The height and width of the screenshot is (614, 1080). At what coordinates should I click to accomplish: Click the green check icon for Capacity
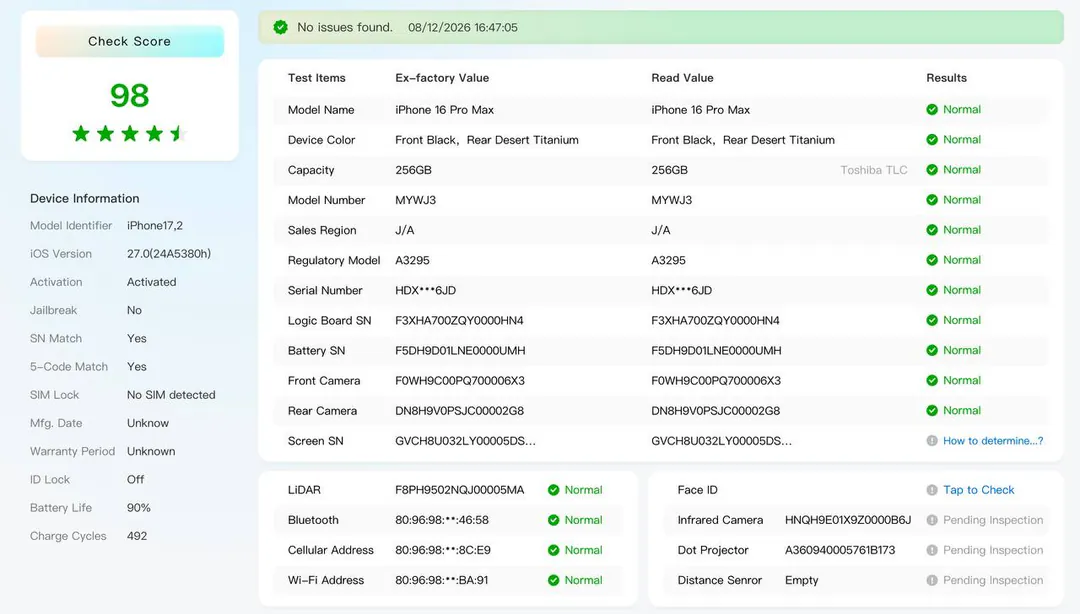click(x=932, y=170)
